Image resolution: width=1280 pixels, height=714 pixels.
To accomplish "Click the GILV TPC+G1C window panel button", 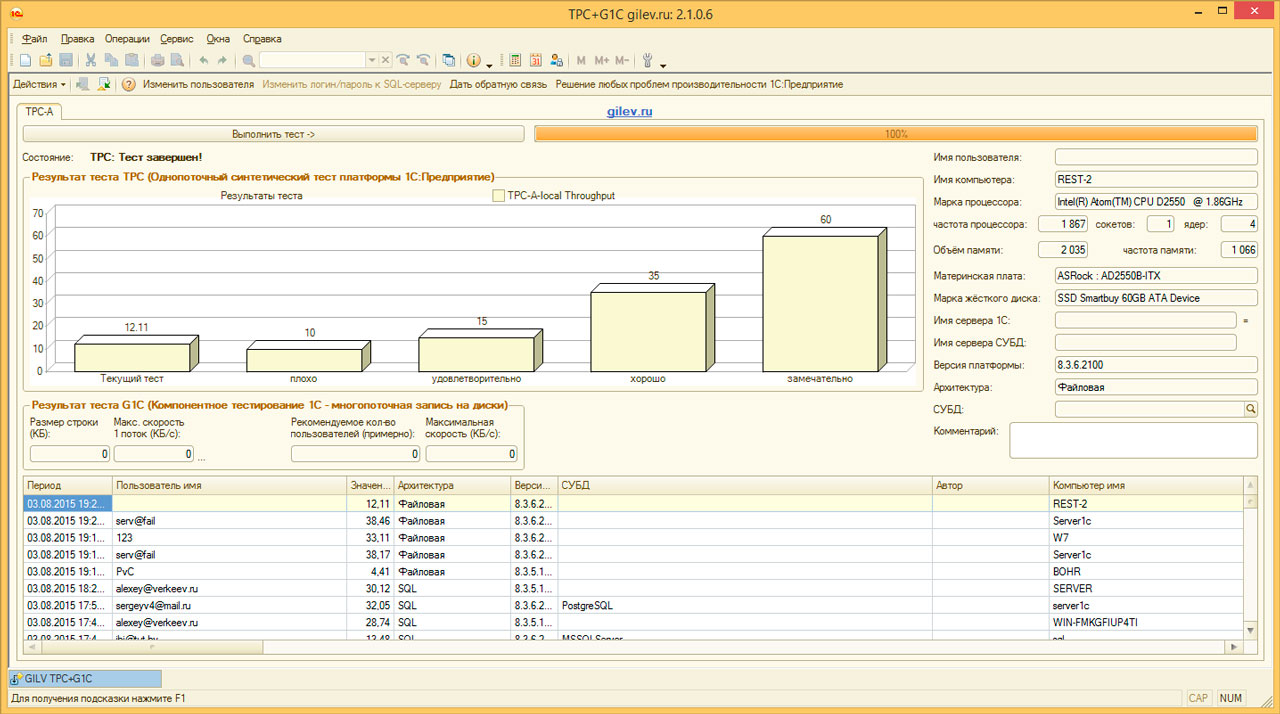I will [85, 678].
